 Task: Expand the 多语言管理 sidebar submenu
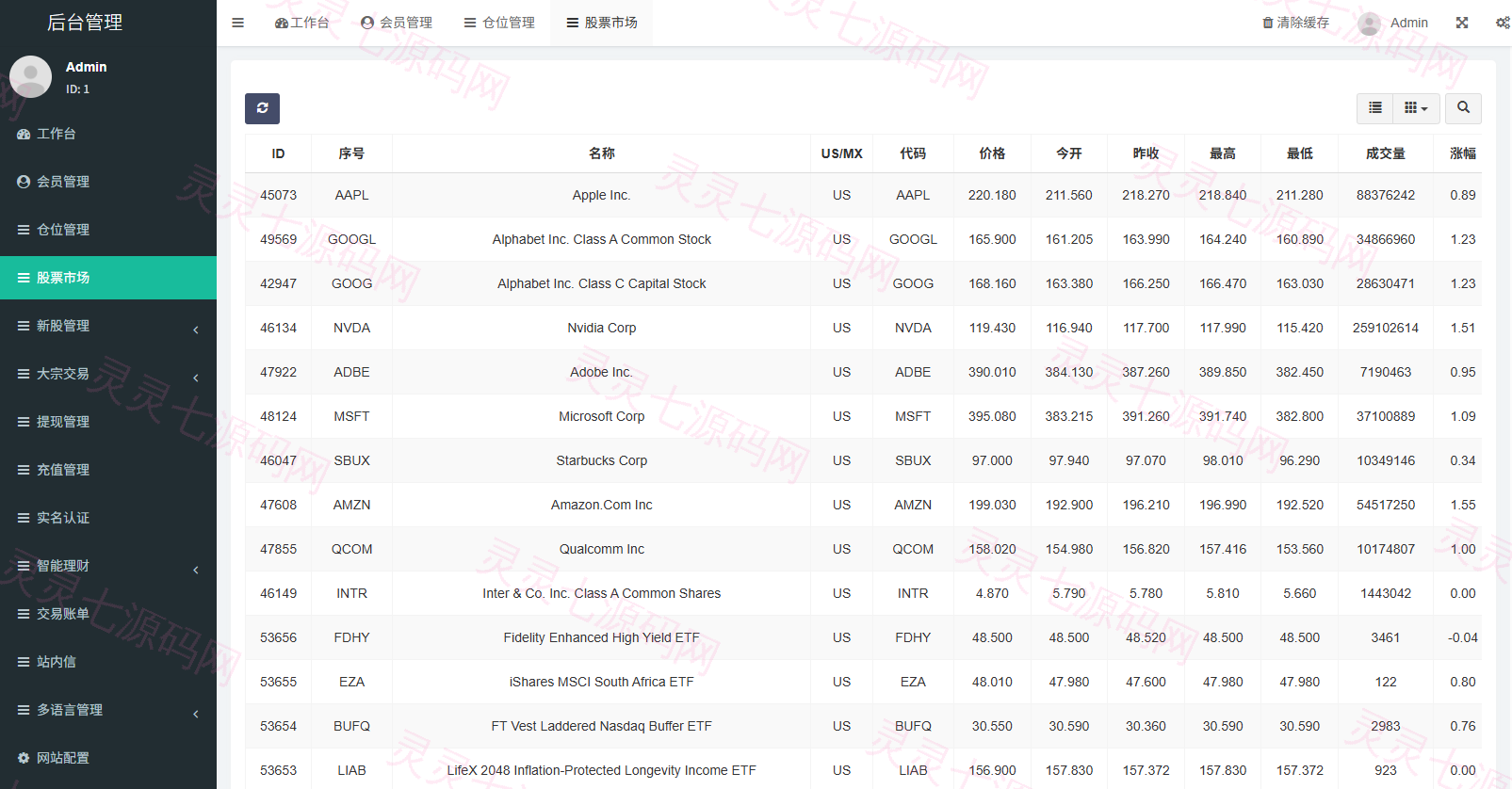pyautogui.click(x=108, y=710)
